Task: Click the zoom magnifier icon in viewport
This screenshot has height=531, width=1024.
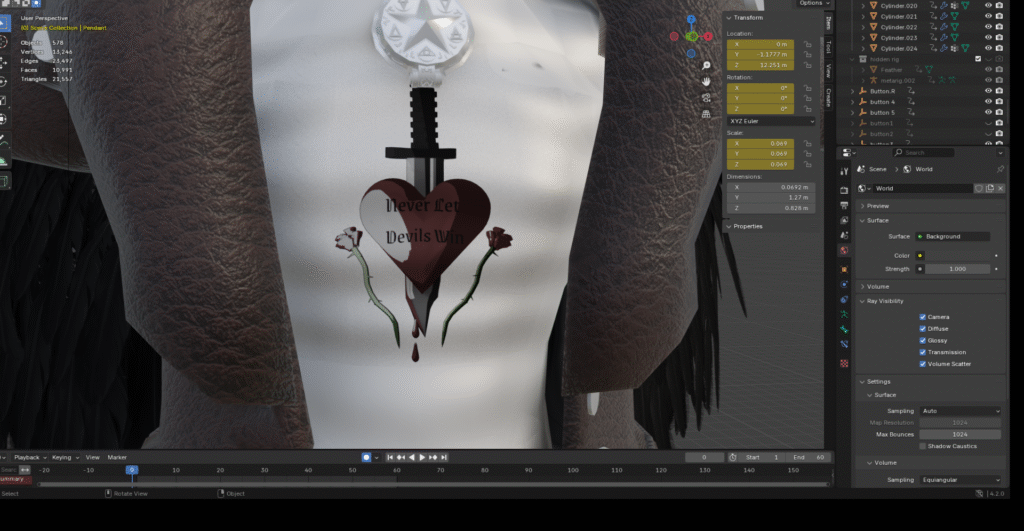Action: (x=706, y=65)
